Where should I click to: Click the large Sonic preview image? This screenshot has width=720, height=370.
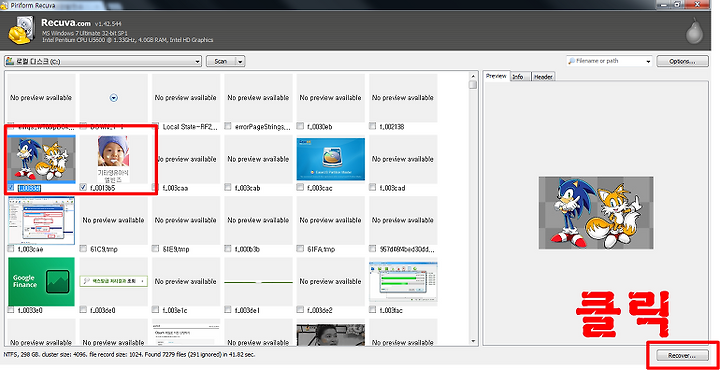click(596, 213)
